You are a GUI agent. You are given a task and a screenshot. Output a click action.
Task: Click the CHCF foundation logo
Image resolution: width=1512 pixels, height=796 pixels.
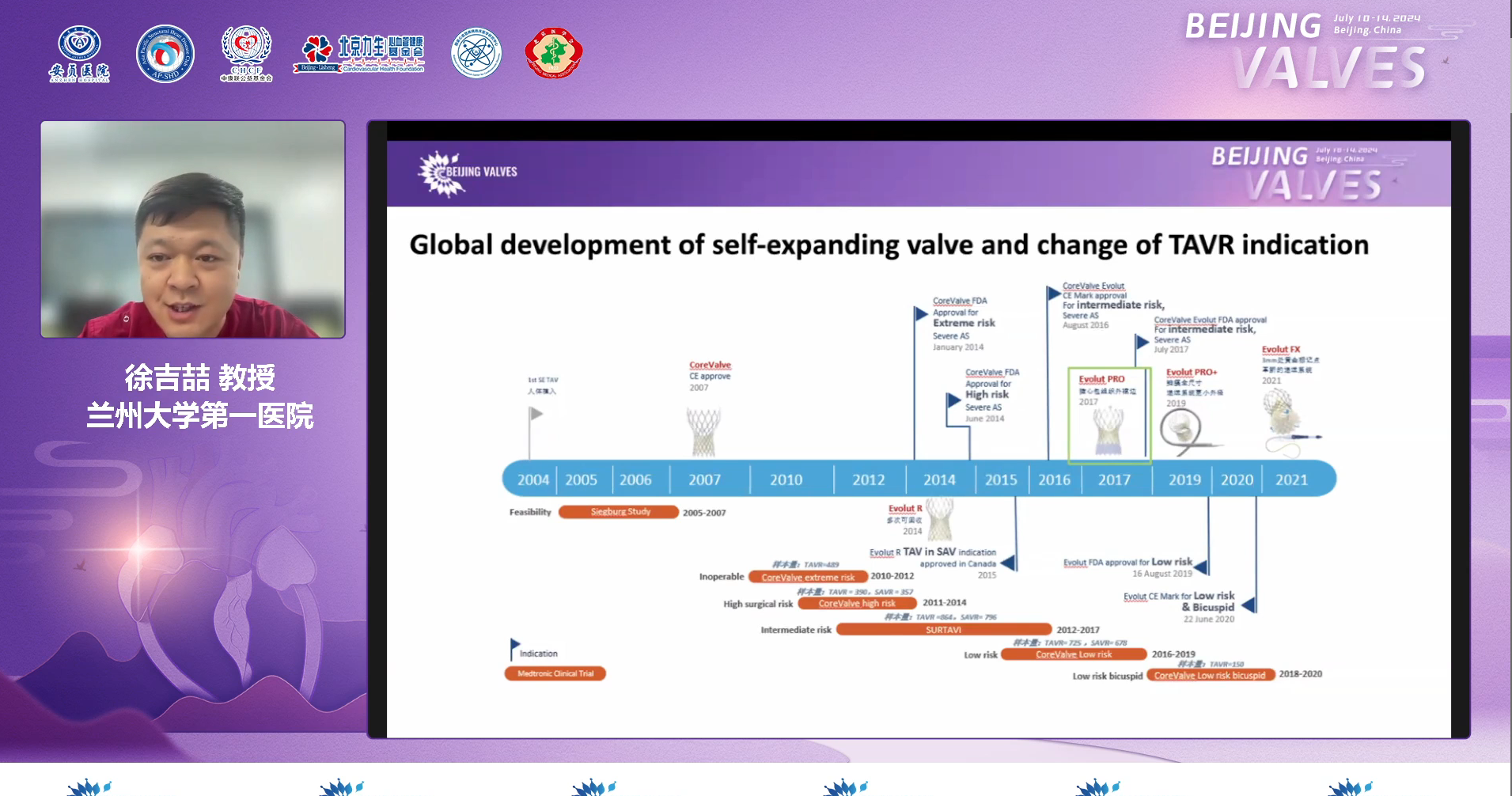coord(246,54)
